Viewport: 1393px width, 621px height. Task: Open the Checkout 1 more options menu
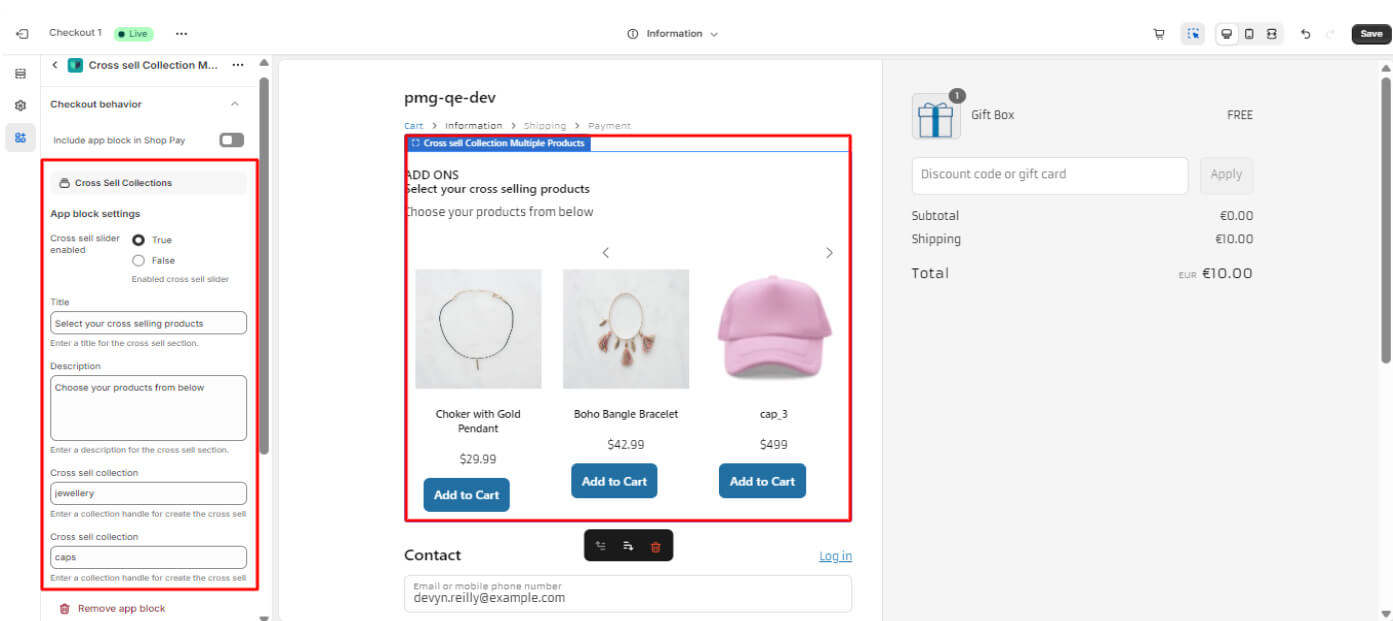[181, 34]
